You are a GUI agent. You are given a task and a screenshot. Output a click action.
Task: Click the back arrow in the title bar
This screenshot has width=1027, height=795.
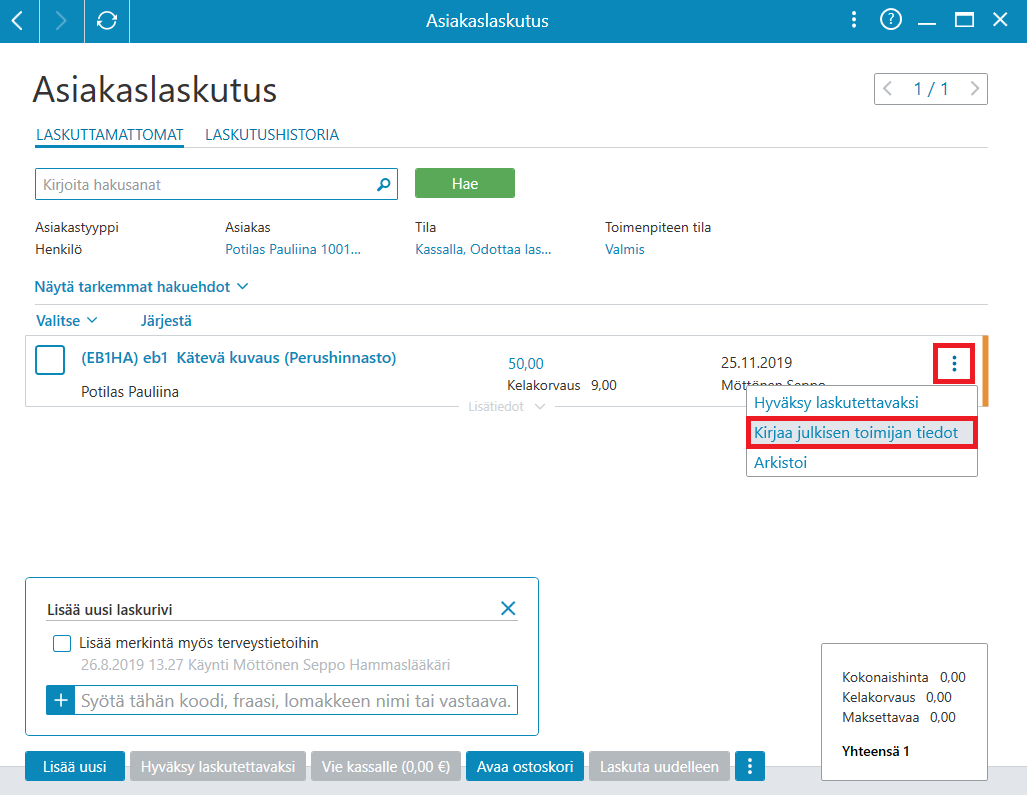tap(18, 21)
